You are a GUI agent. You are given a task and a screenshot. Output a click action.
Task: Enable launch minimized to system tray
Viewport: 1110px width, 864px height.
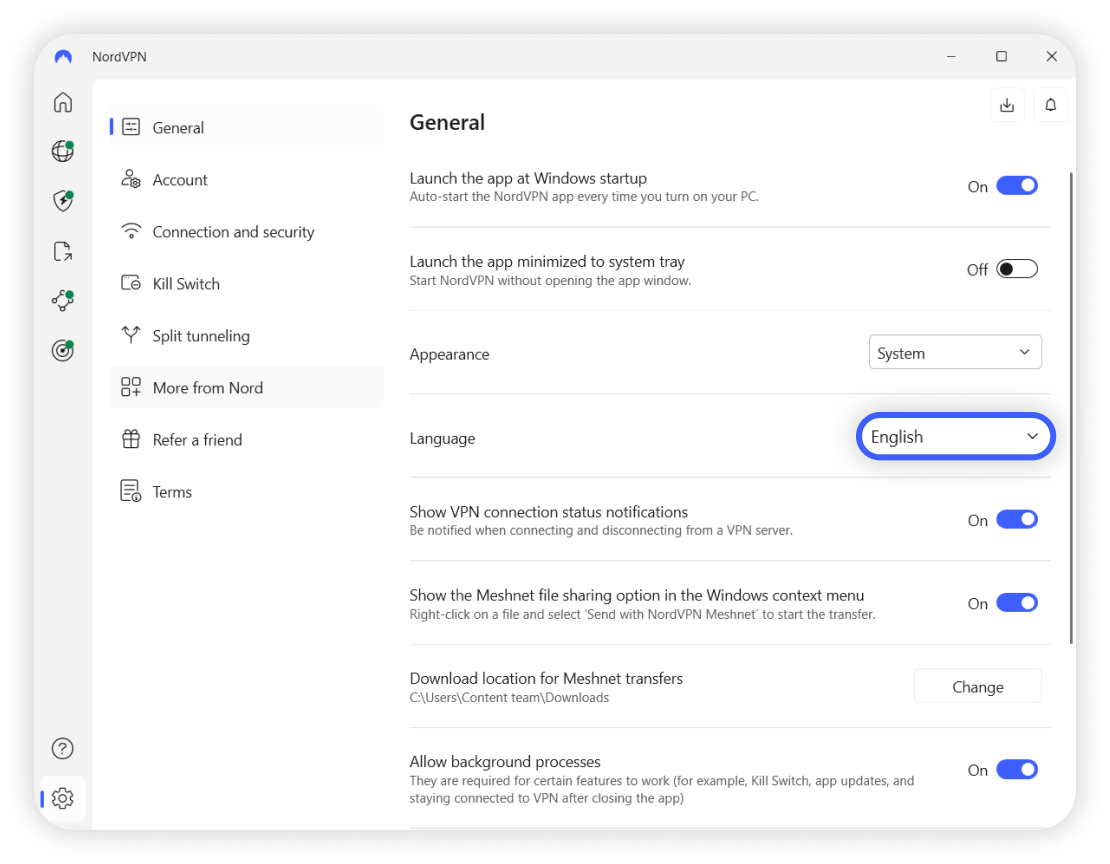click(x=1017, y=269)
